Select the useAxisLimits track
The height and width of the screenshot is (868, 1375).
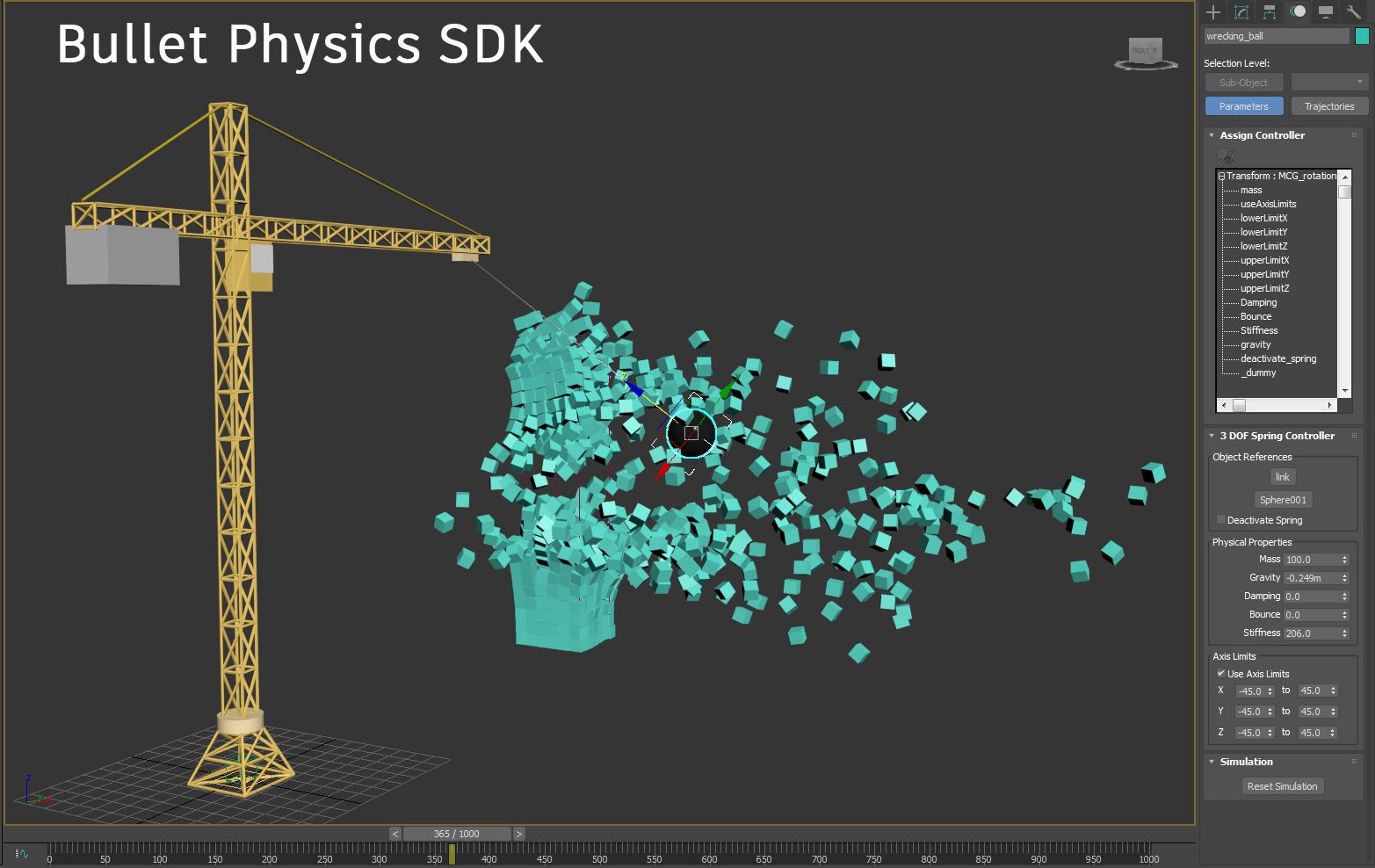pyautogui.click(x=1268, y=204)
